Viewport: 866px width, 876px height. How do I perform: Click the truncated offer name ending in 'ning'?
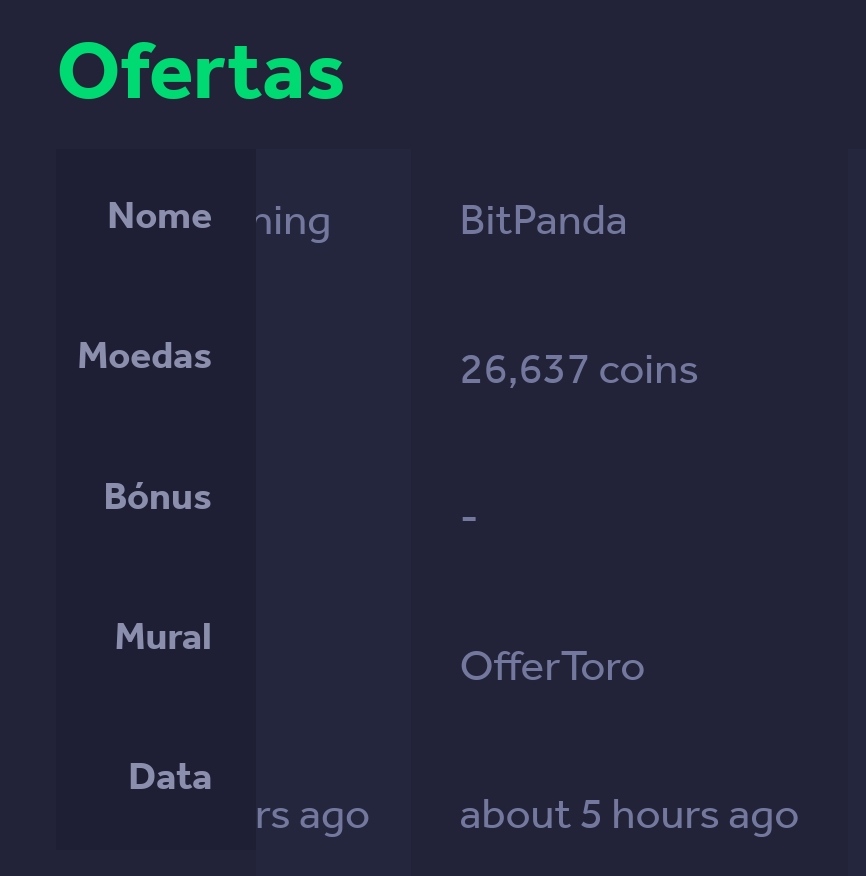(294, 222)
